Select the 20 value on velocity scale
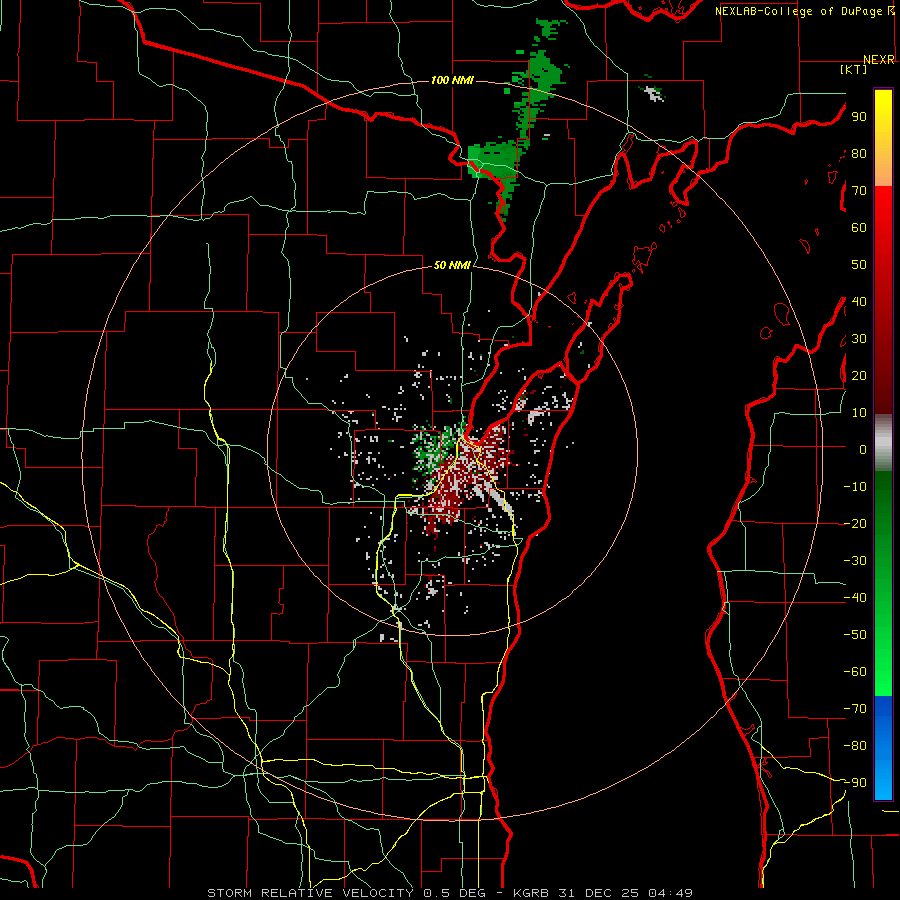Image resolution: width=900 pixels, height=900 pixels. click(x=859, y=375)
